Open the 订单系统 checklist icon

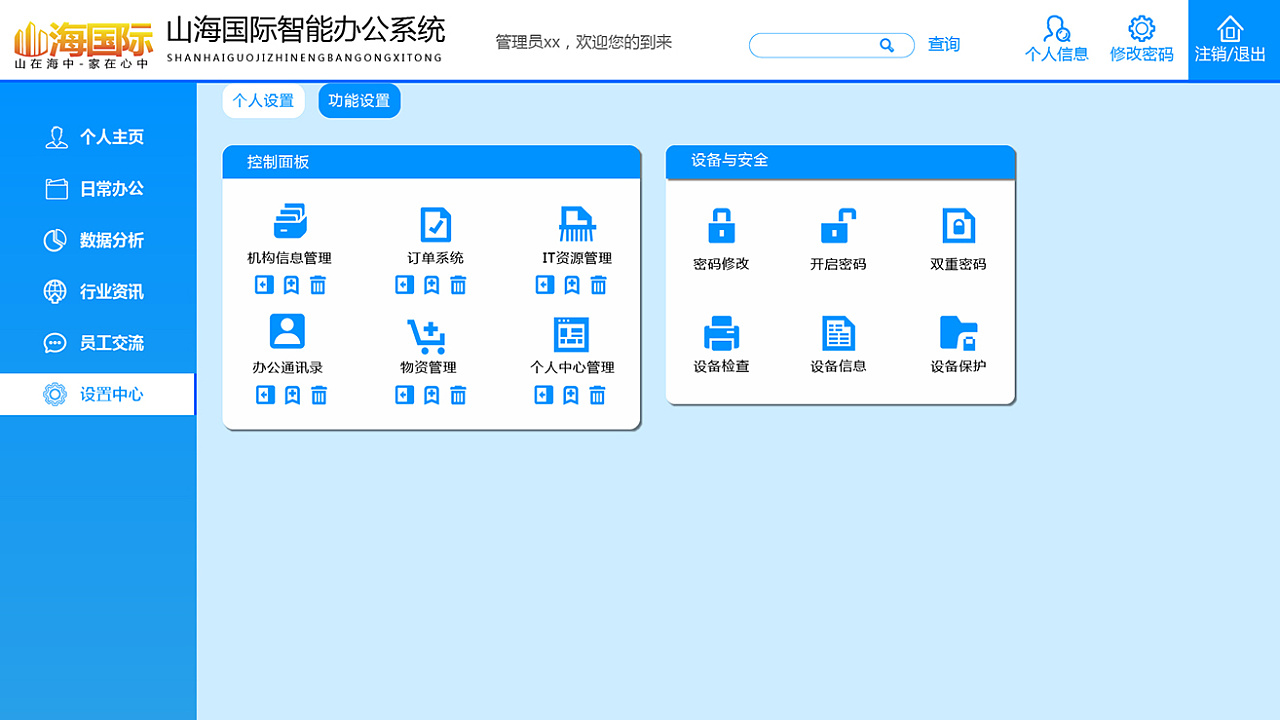click(x=435, y=224)
